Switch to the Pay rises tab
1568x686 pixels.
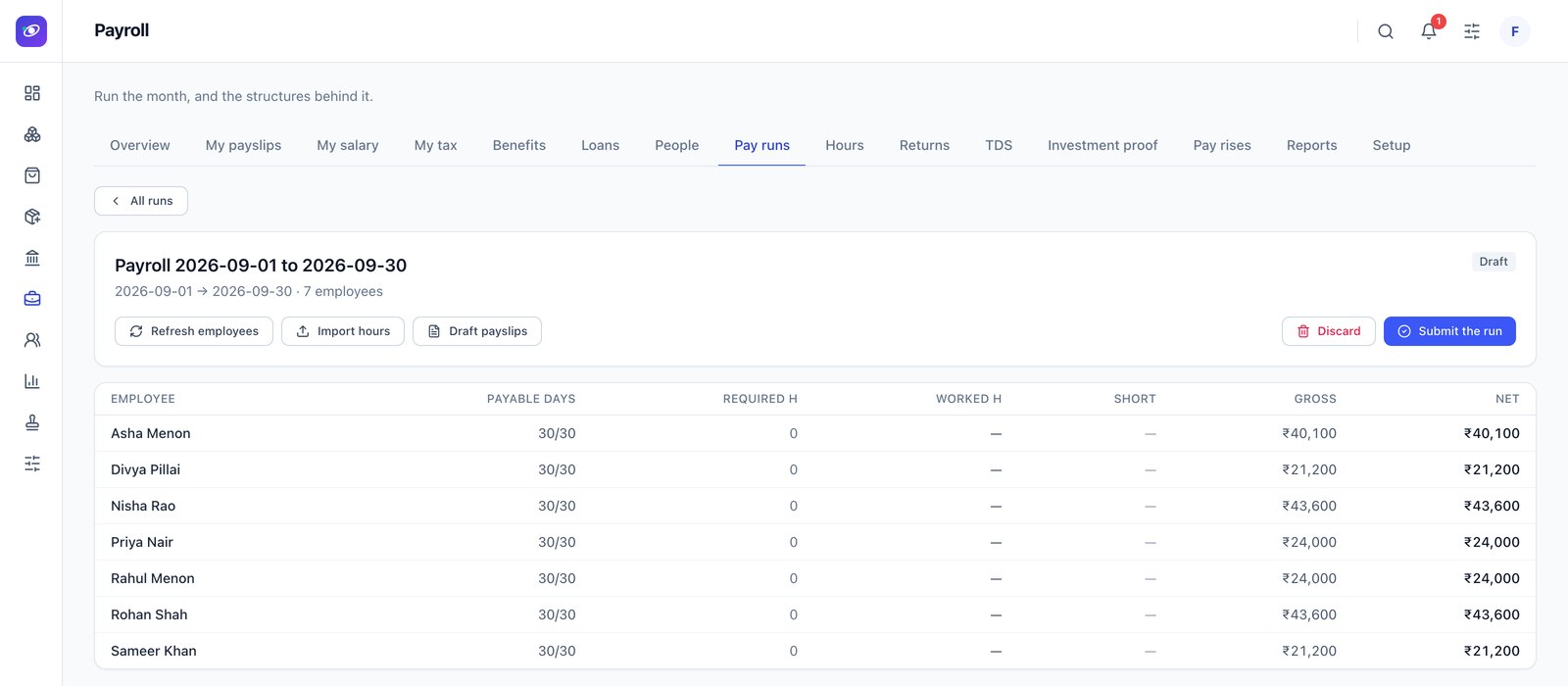(x=1222, y=145)
